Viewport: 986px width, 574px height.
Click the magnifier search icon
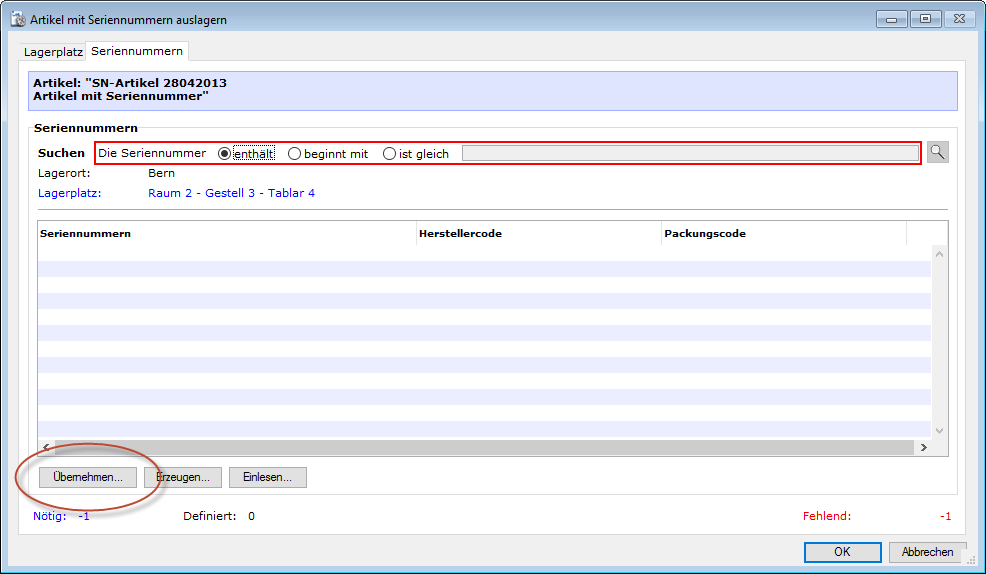[937, 152]
